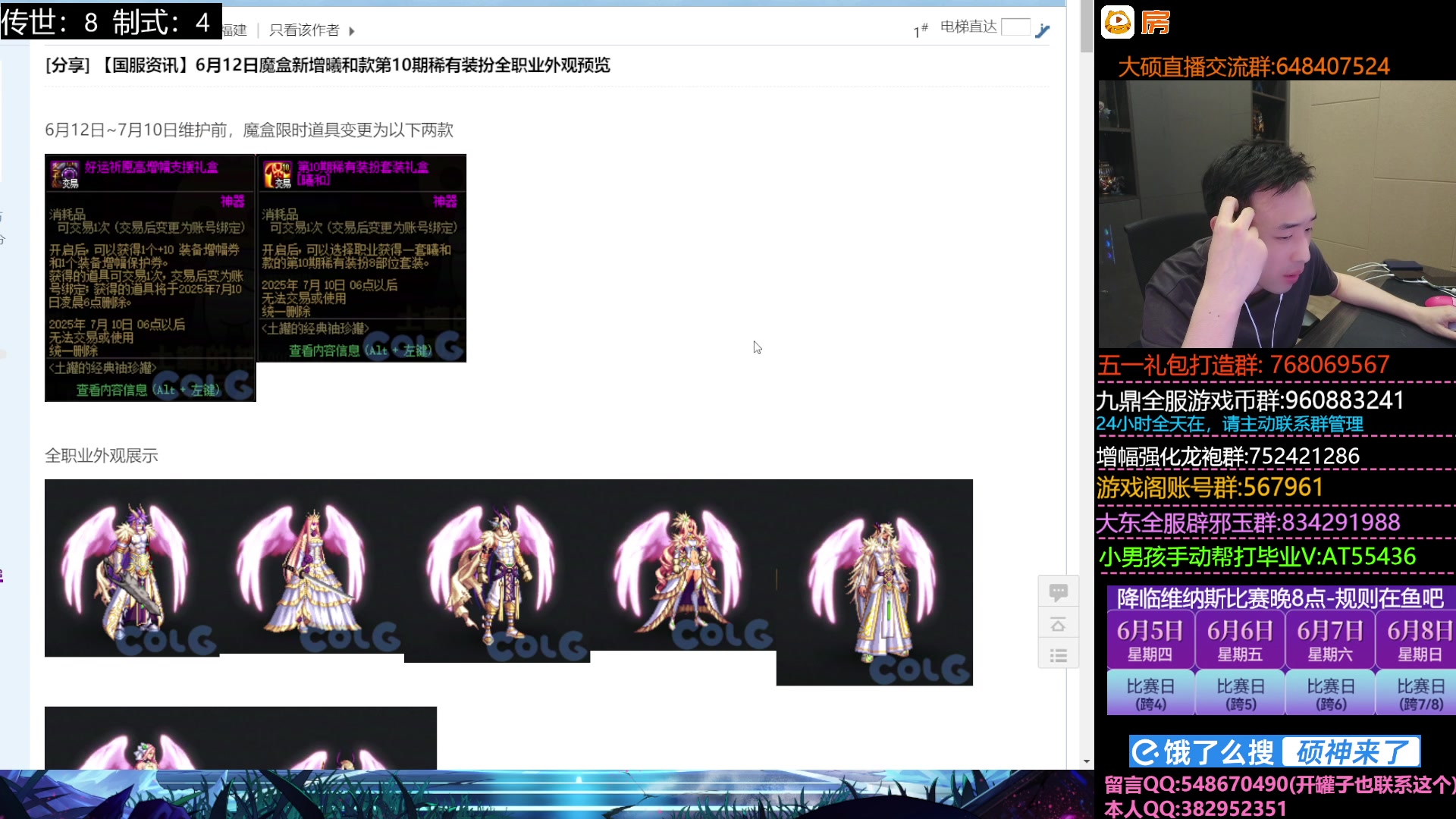Select the 6月5日 星期四 calendar cell

tap(1150, 641)
